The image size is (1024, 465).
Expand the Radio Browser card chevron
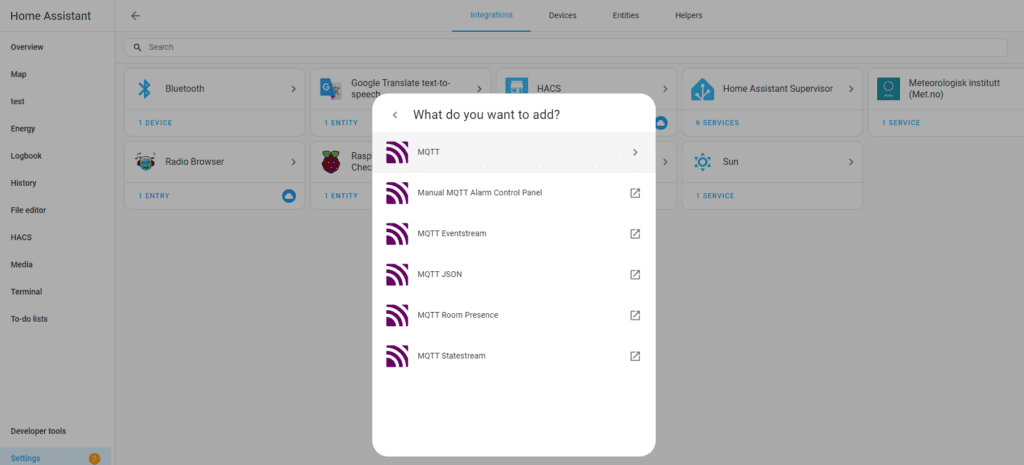tap(293, 162)
